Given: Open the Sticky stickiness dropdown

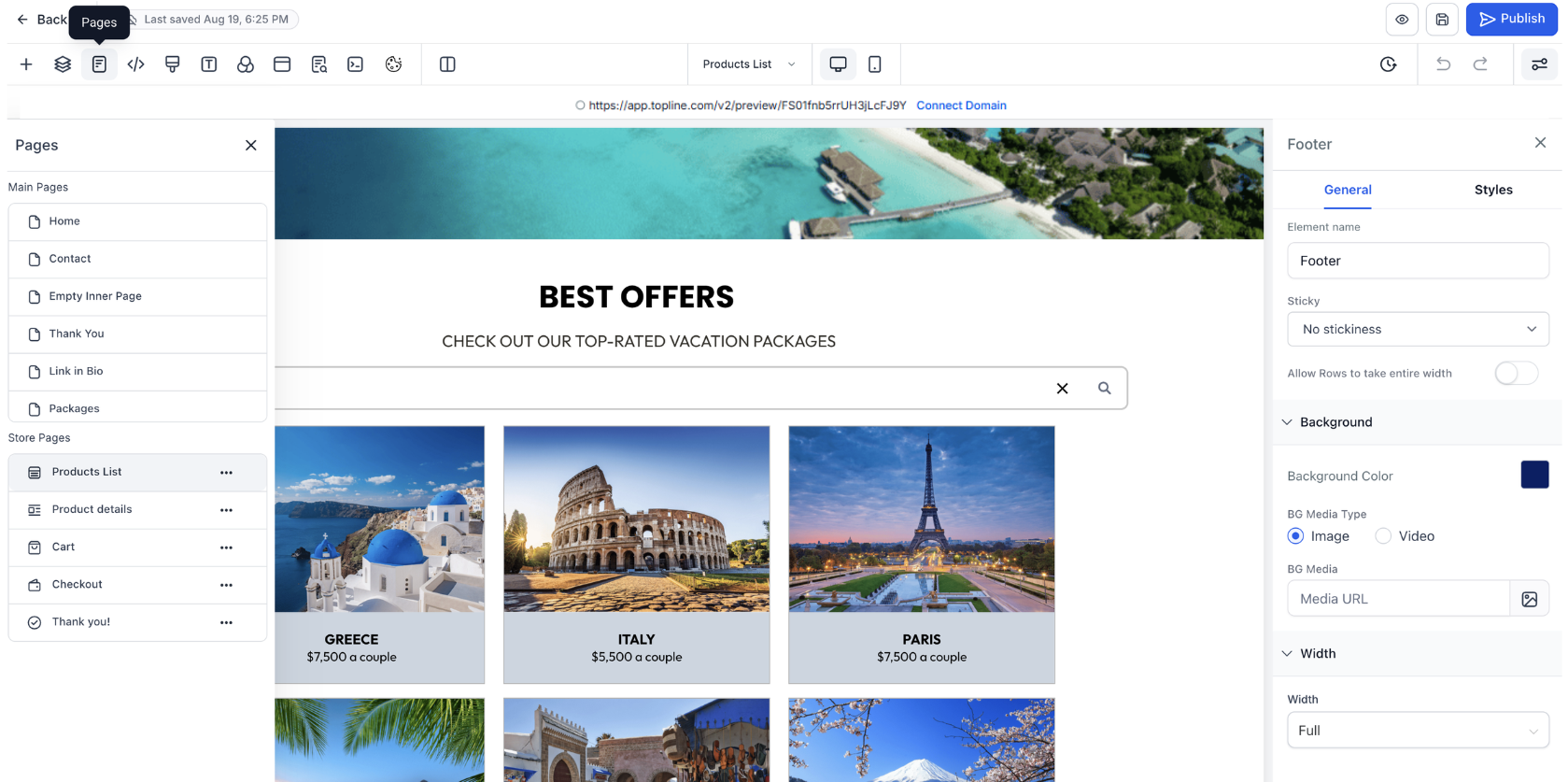Looking at the screenshot, I should click(x=1418, y=330).
